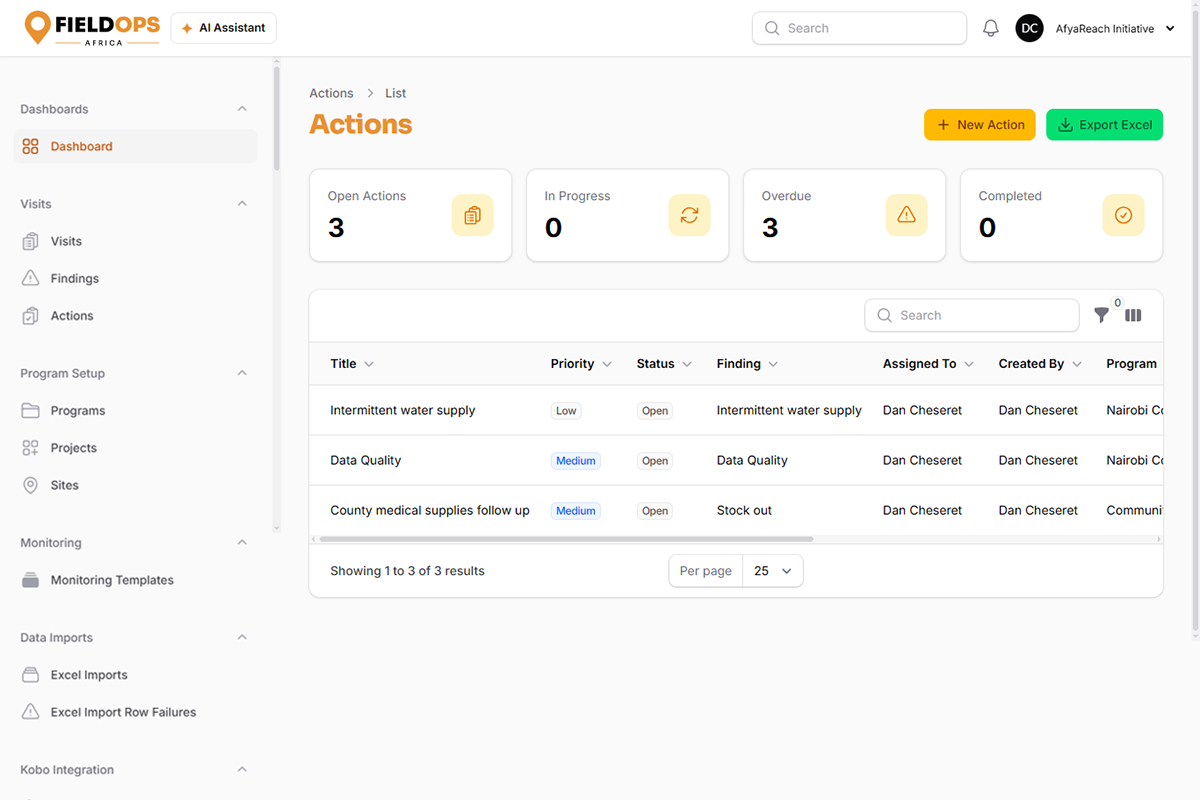1200x800 pixels.
Task: Collapse the Monitoring sidebar section
Action: coord(242,543)
